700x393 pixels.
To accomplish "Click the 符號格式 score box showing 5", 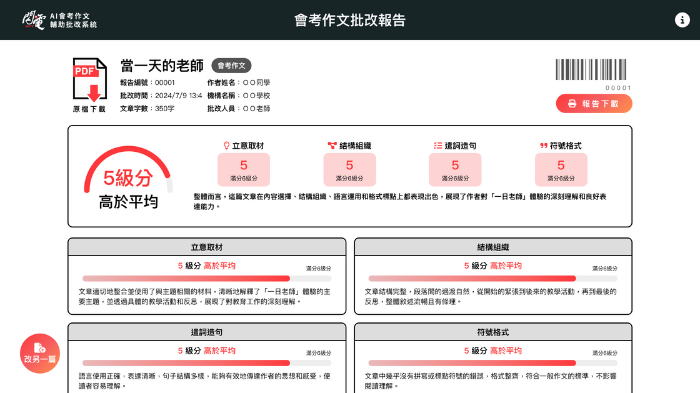I will [561, 170].
